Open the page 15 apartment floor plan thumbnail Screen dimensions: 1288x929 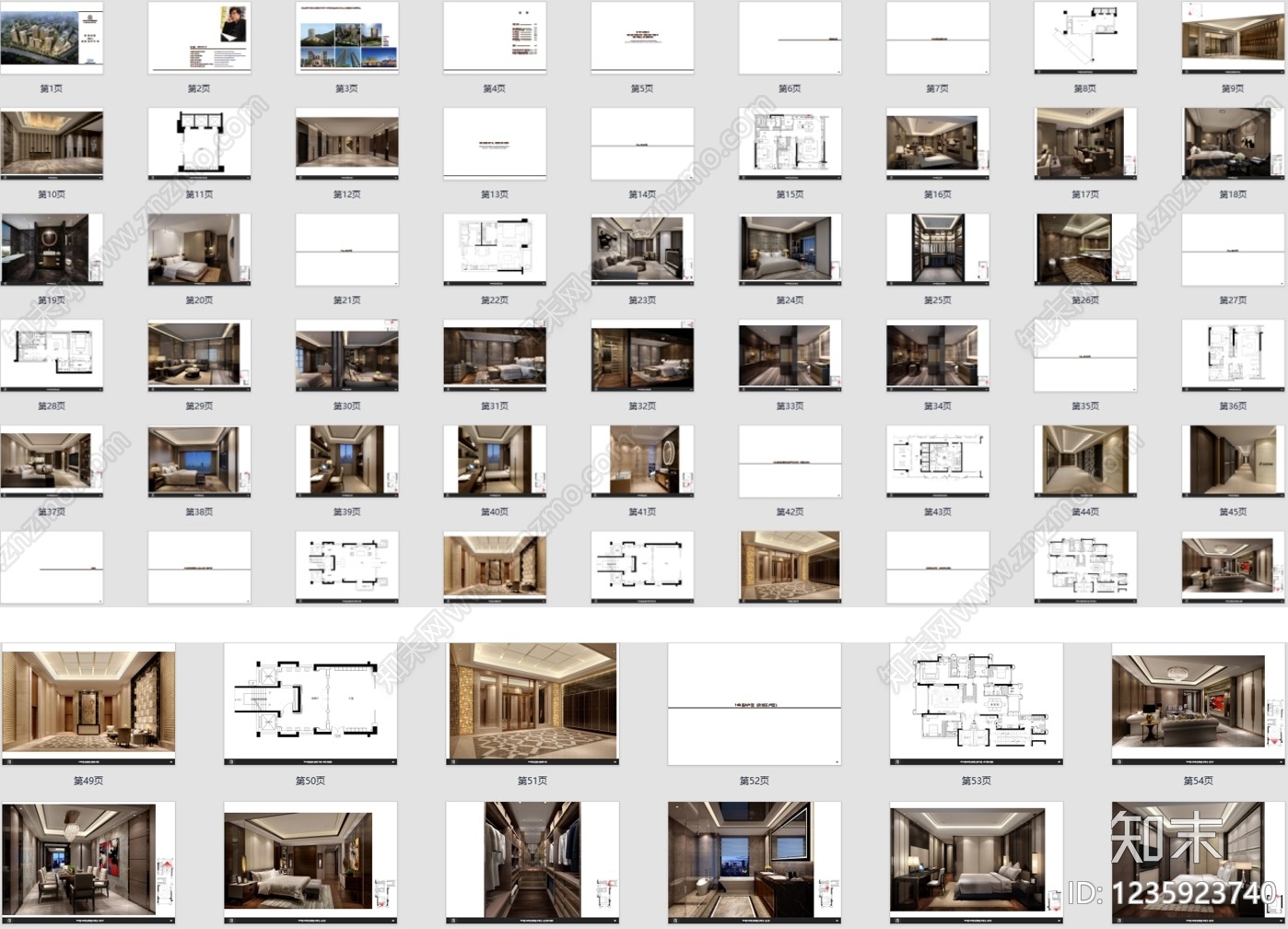tap(790, 144)
